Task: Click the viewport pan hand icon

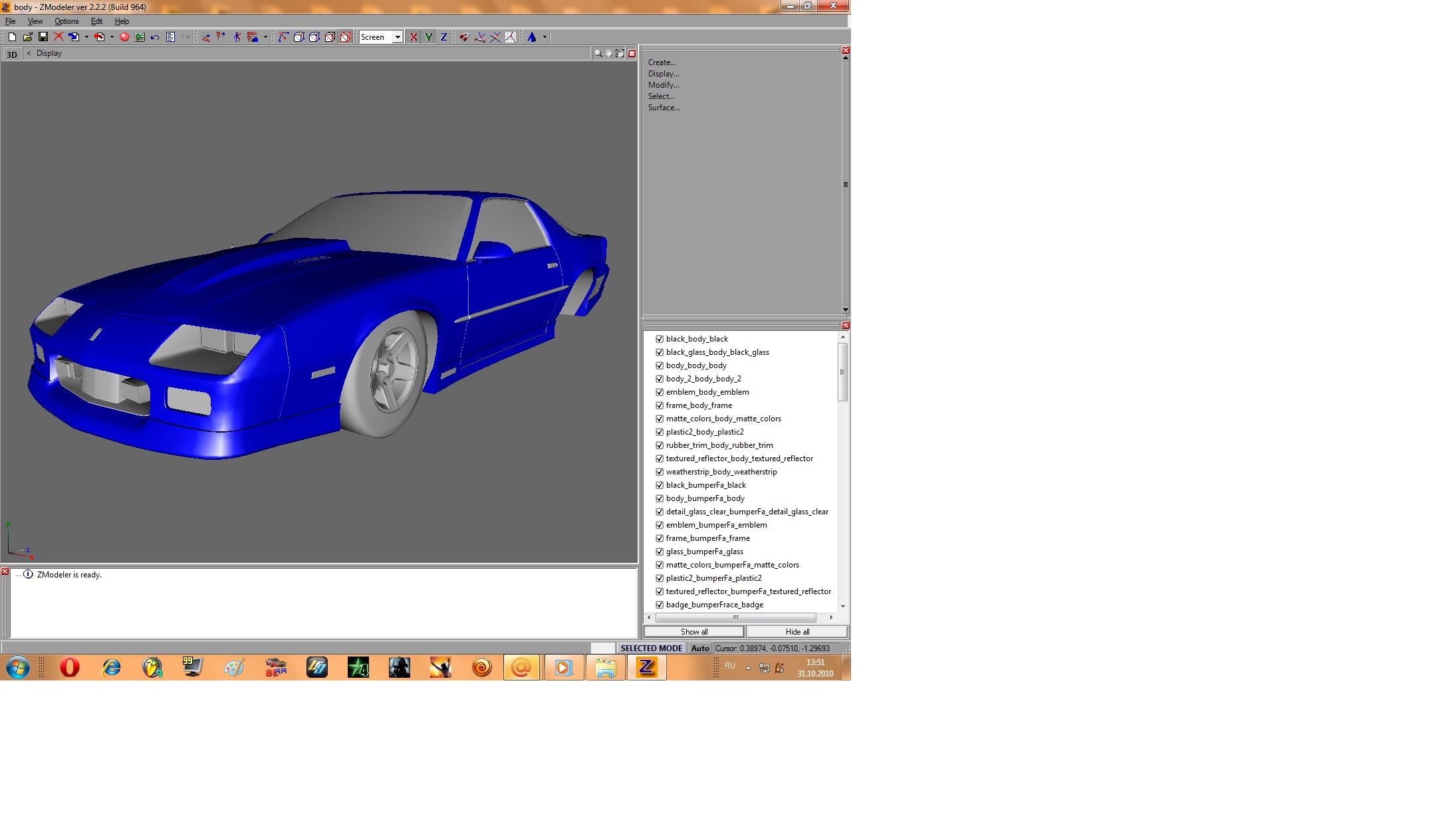Action: (x=608, y=53)
